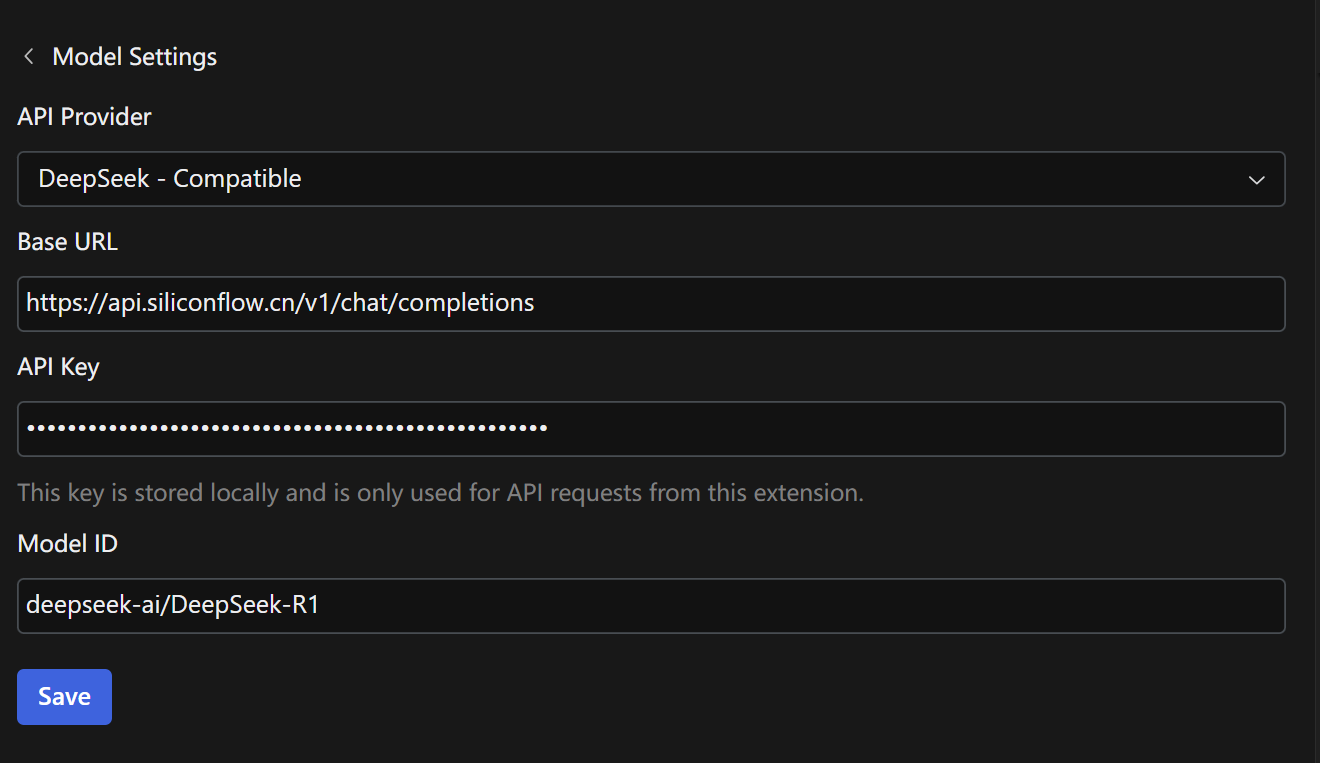Click the right-edge panel divider bar
The height and width of the screenshot is (763, 1320).
point(1315,380)
